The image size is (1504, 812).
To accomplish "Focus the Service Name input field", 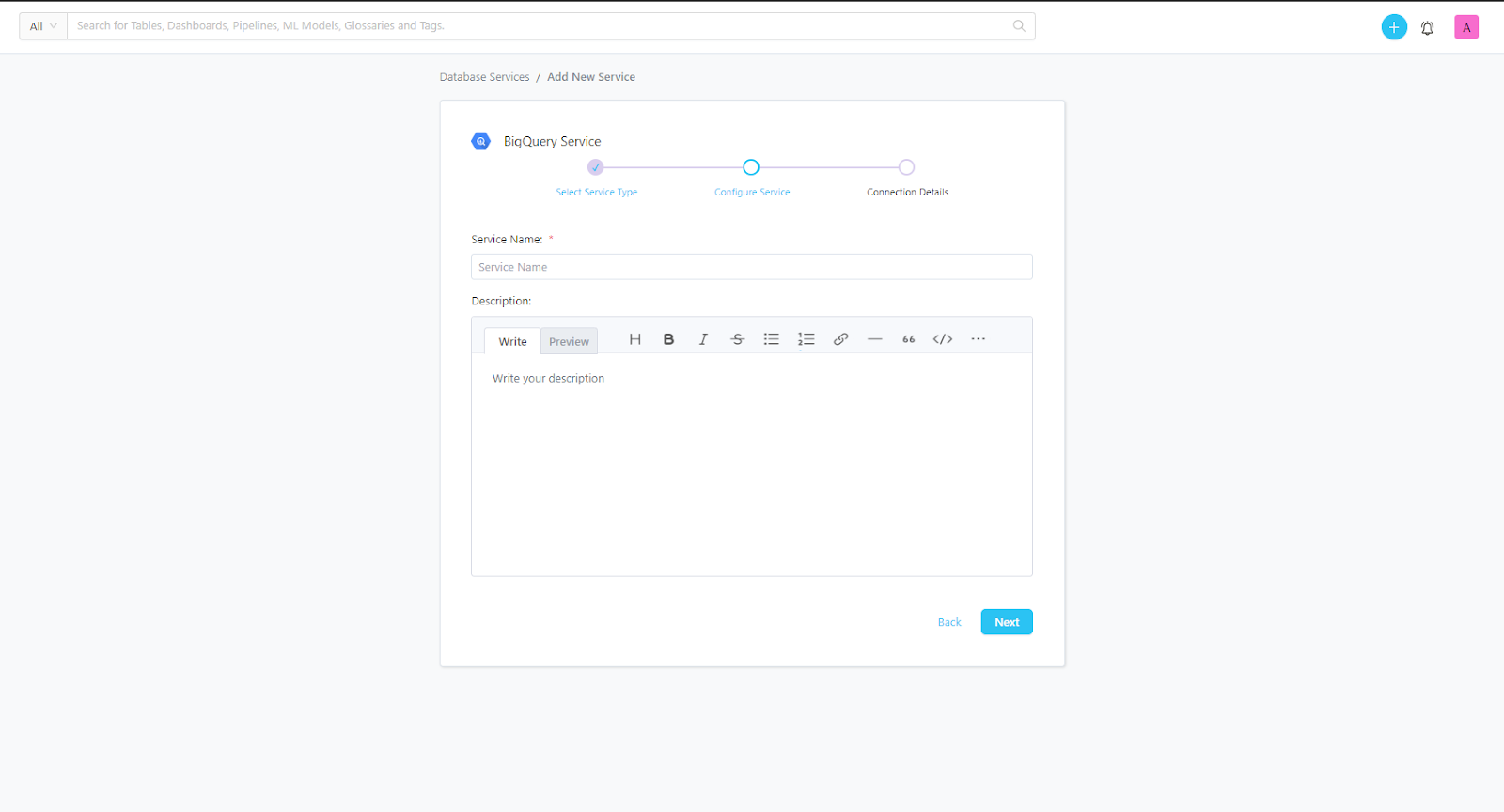I will pos(751,267).
